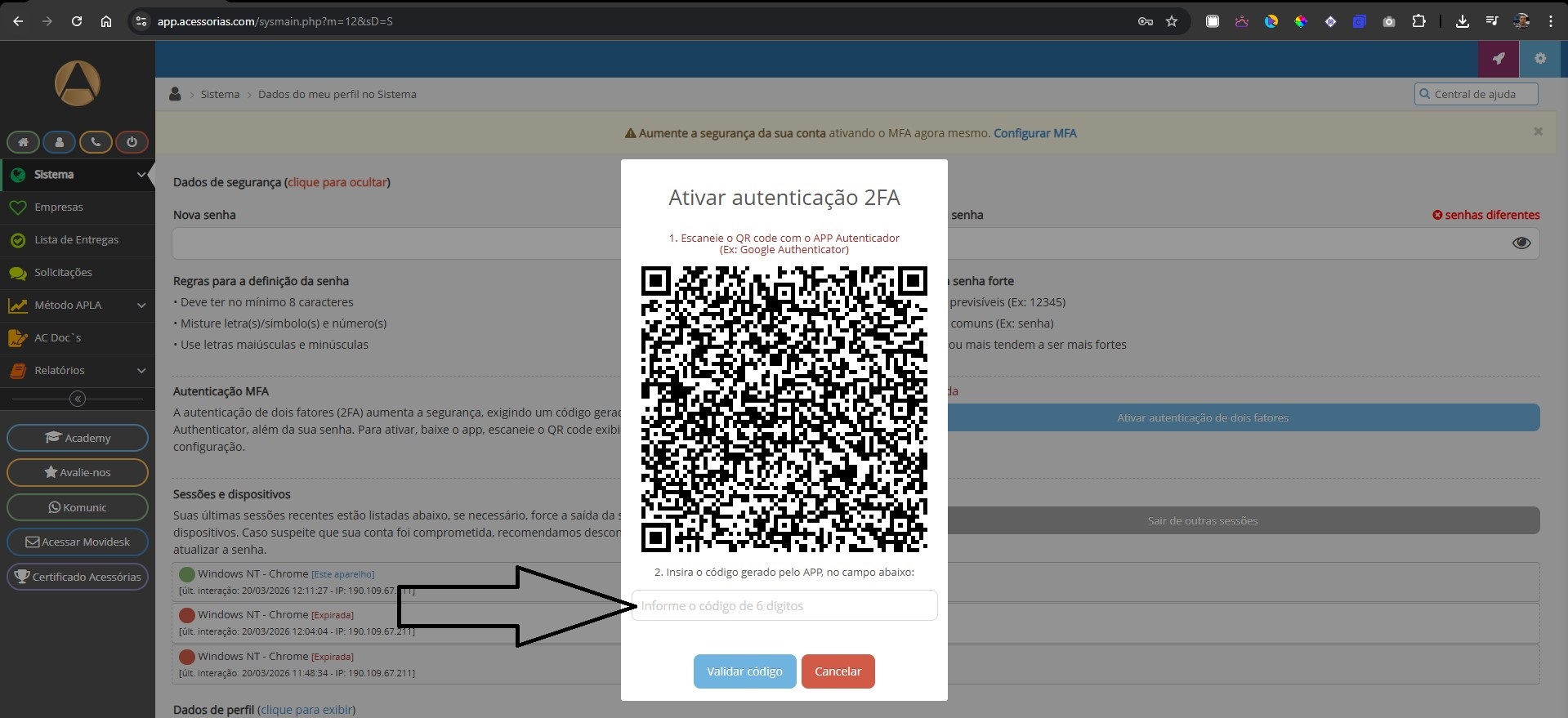Click the phone icon button in sidebar
The image size is (1568, 718).
pyautogui.click(x=96, y=142)
